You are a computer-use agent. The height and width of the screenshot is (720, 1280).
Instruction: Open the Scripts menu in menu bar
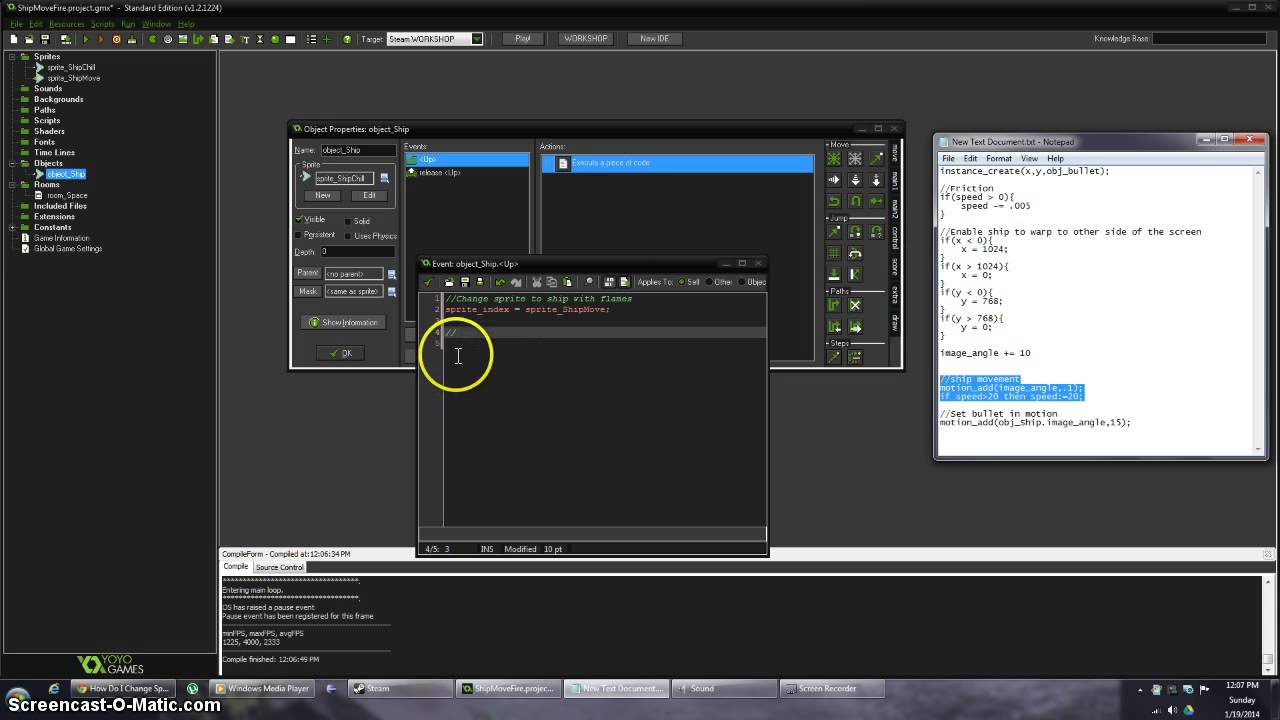(x=103, y=24)
